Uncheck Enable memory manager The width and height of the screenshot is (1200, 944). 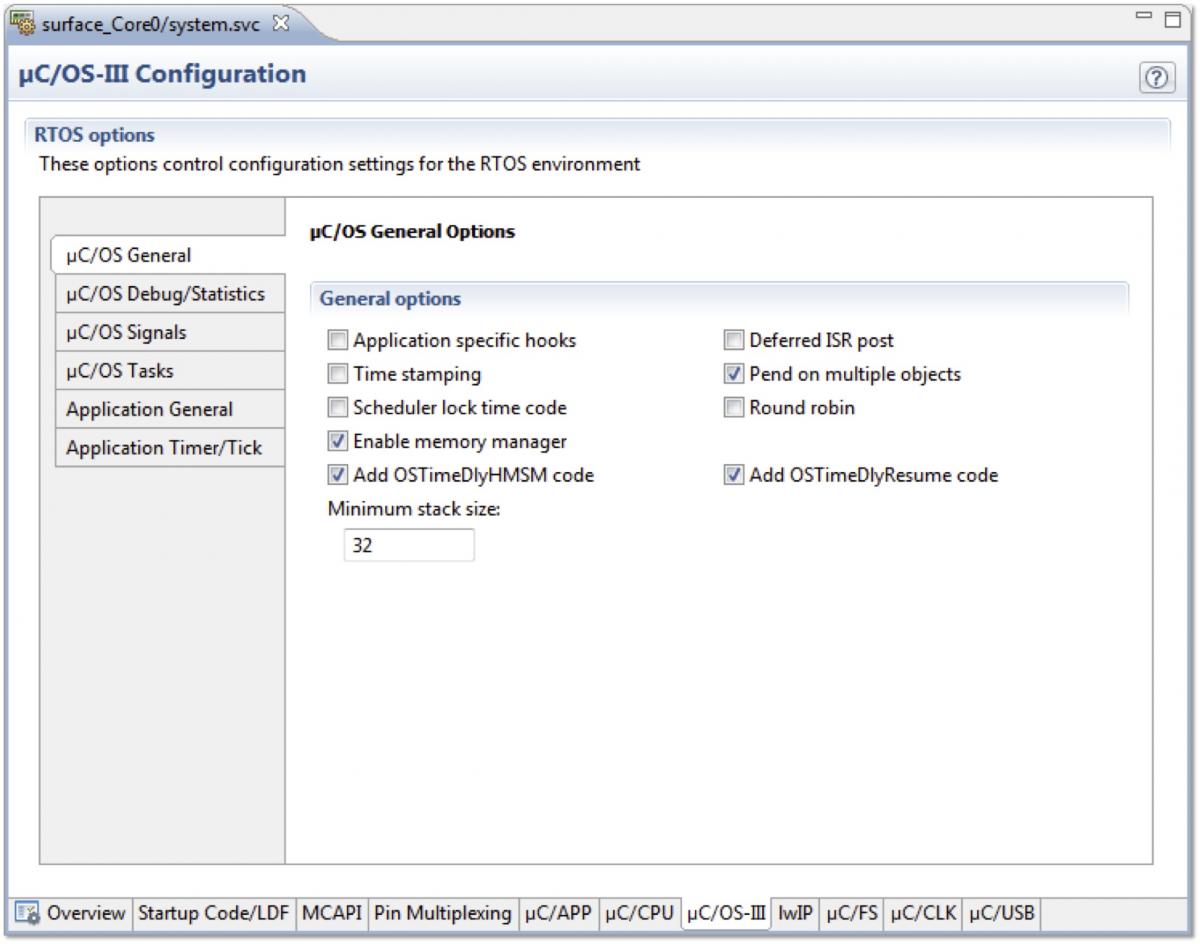point(339,441)
